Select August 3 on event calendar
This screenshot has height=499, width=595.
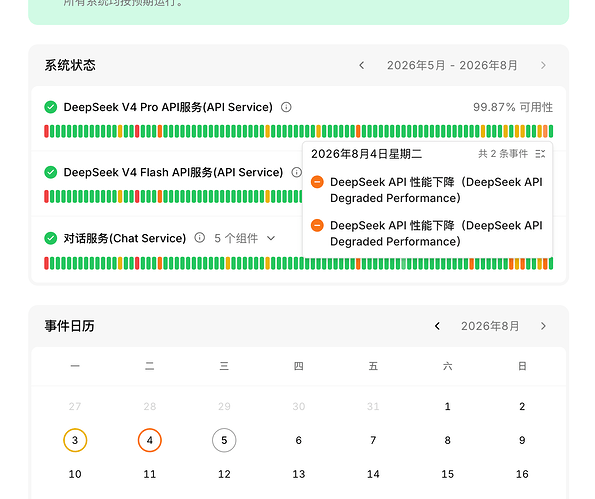[x=75, y=440]
